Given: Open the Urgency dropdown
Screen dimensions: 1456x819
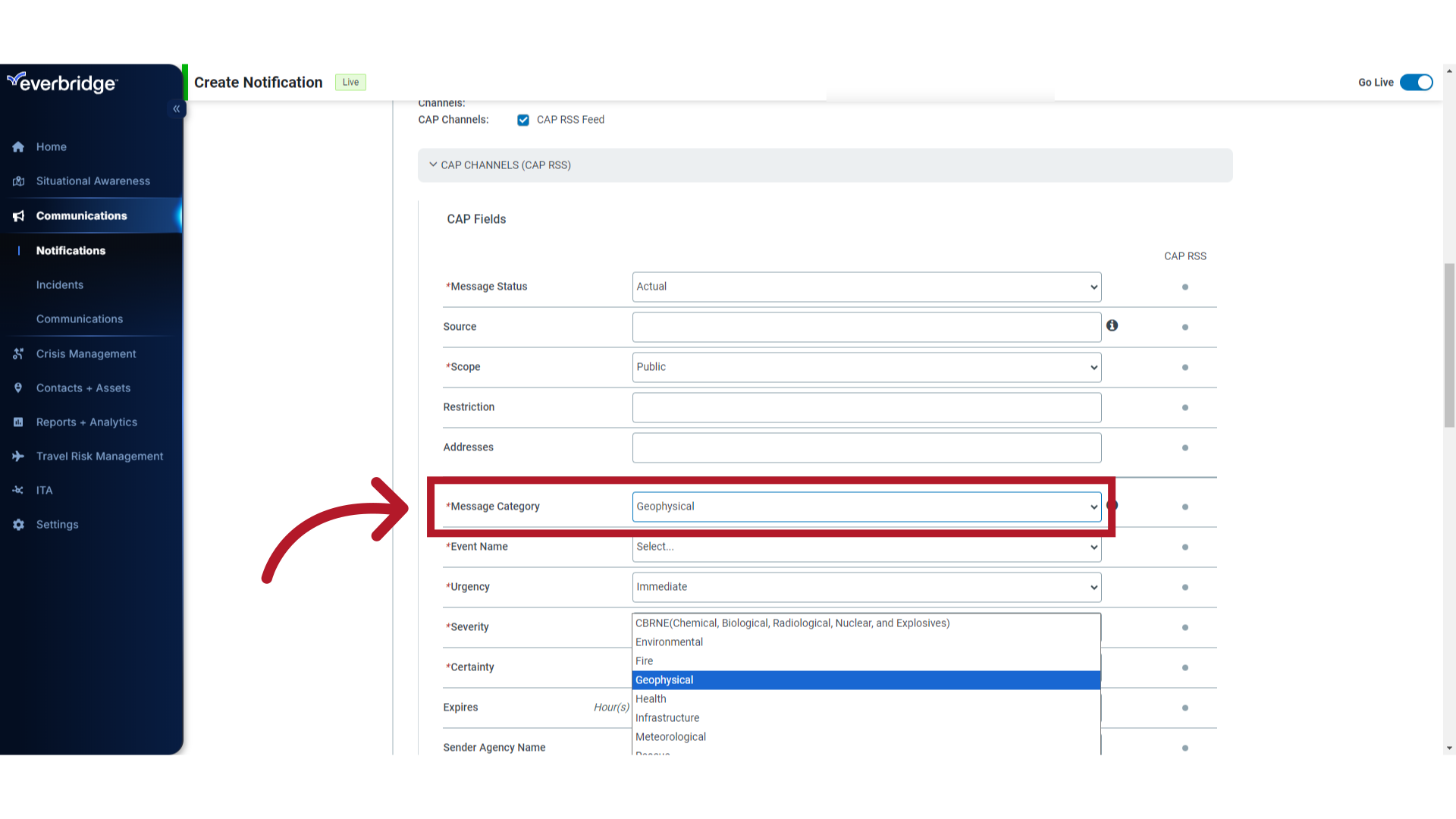Looking at the screenshot, I should (x=867, y=587).
